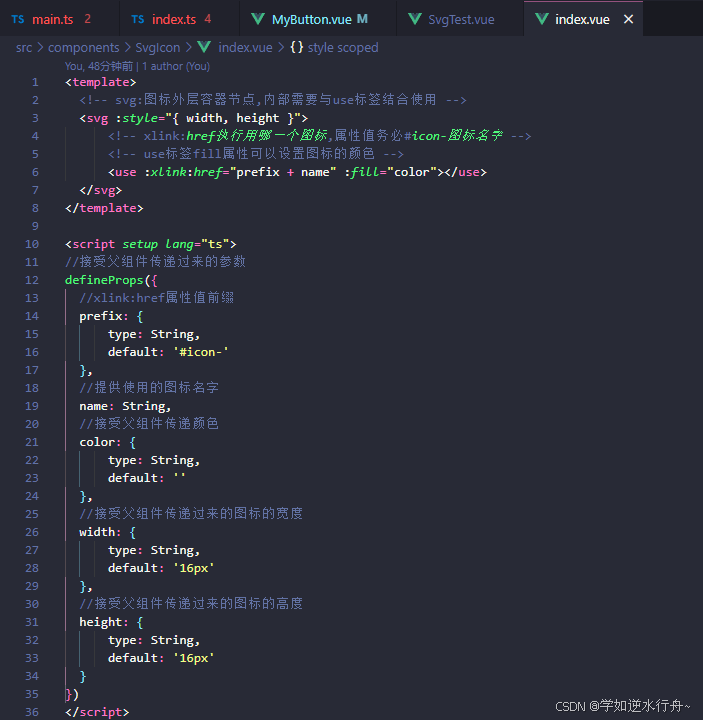The image size is (703, 720).
Task: Open the style scoped breadcrumb segment
Action: pyautogui.click(x=343, y=47)
